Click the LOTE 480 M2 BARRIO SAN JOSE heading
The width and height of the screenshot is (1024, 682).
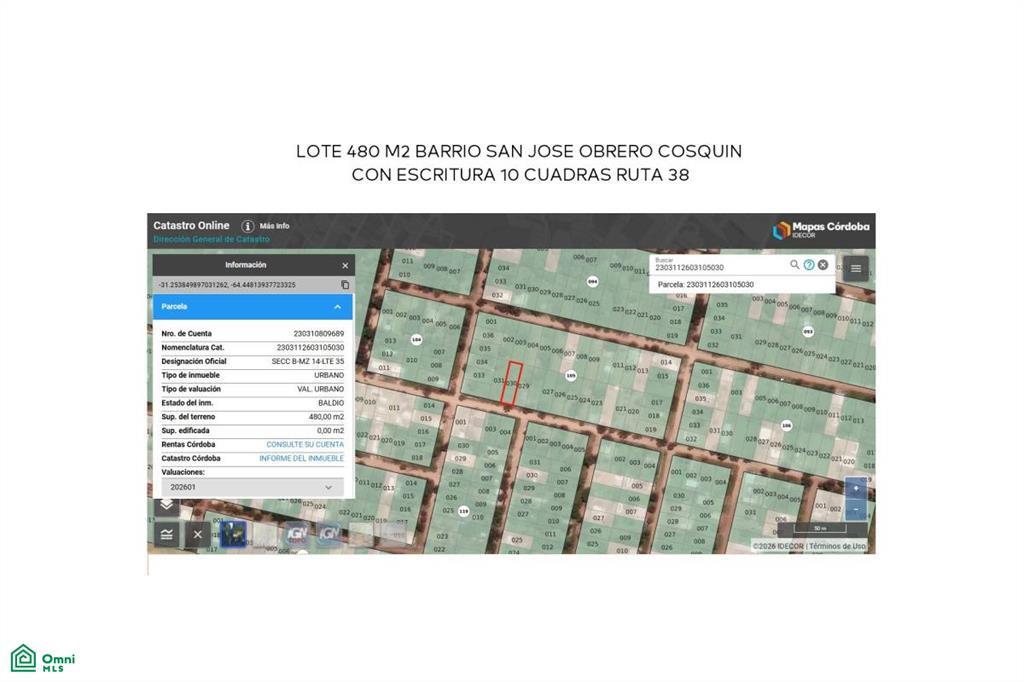click(519, 152)
